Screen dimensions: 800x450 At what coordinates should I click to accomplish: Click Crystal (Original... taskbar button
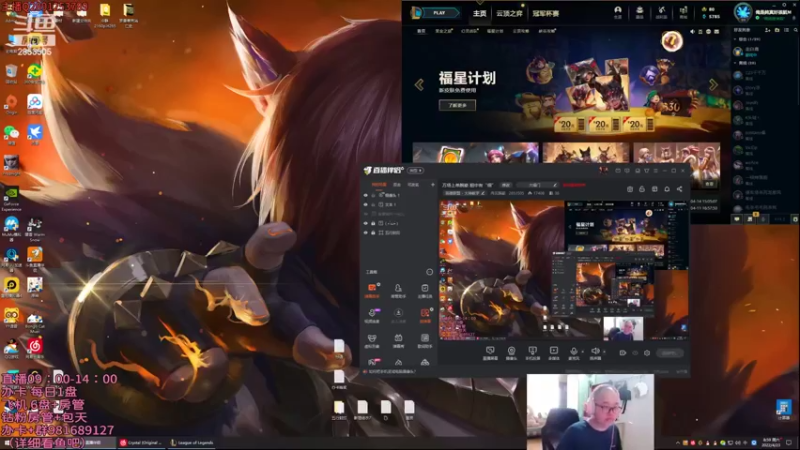(x=142, y=443)
